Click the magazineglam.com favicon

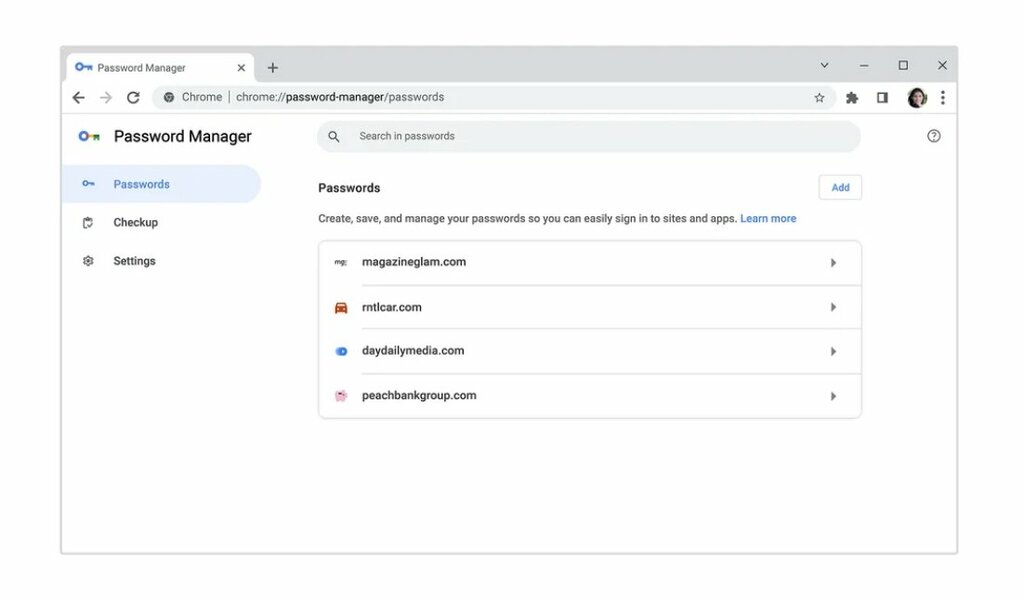341,262
